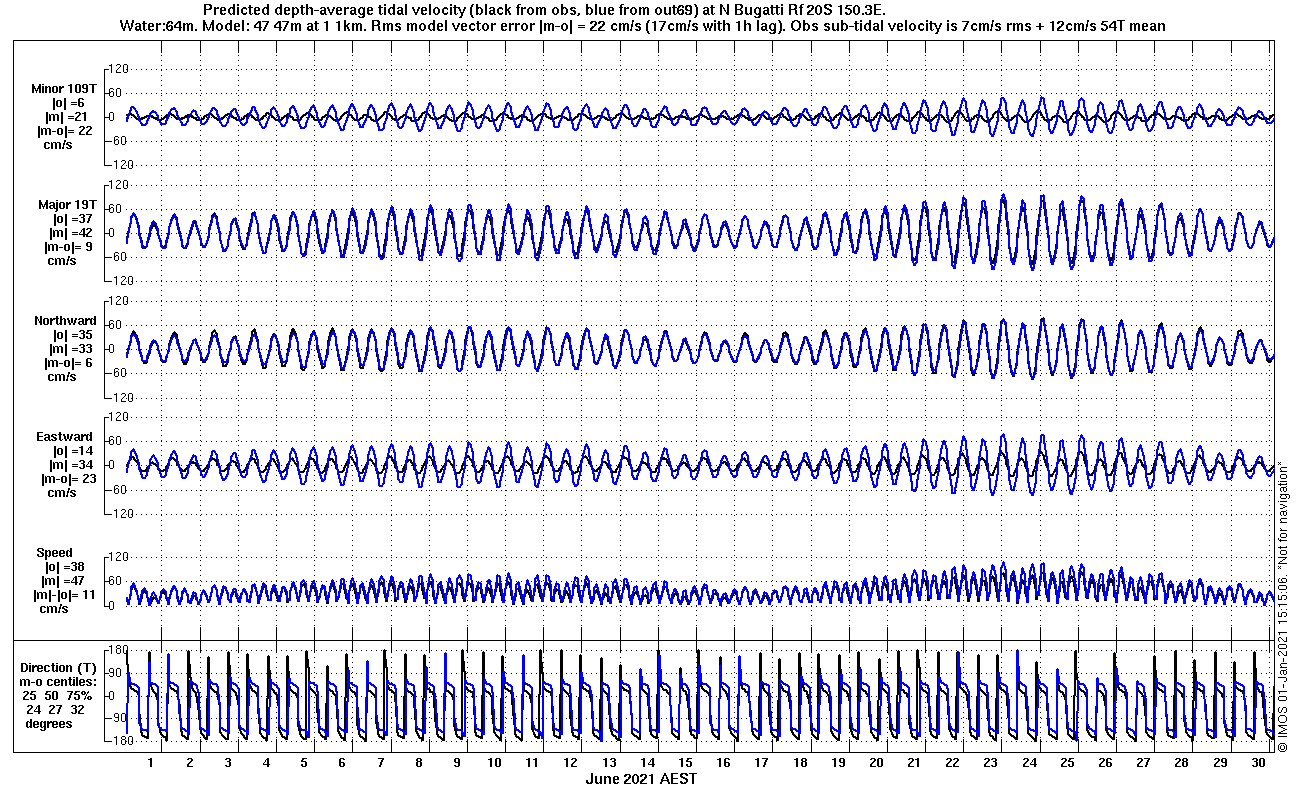
Task: Click the '-60' tick of the Eastward panel
Action: (x=118, y=488)
